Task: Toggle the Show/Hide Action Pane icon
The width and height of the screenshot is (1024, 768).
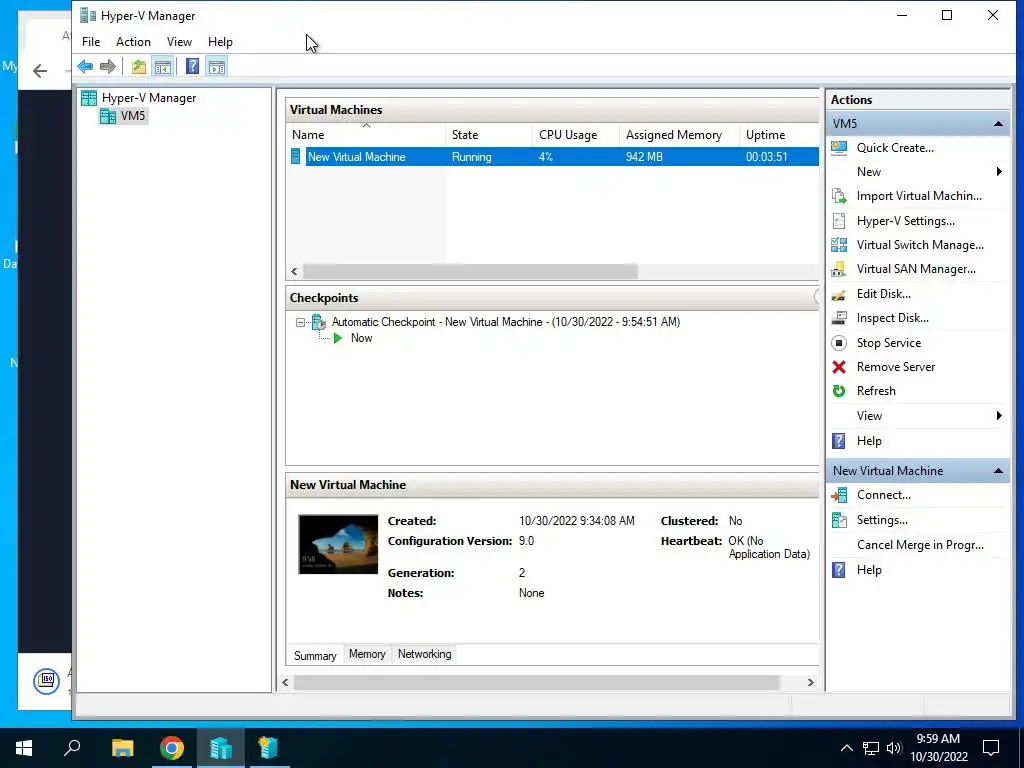Action: [x=217, y=66]
